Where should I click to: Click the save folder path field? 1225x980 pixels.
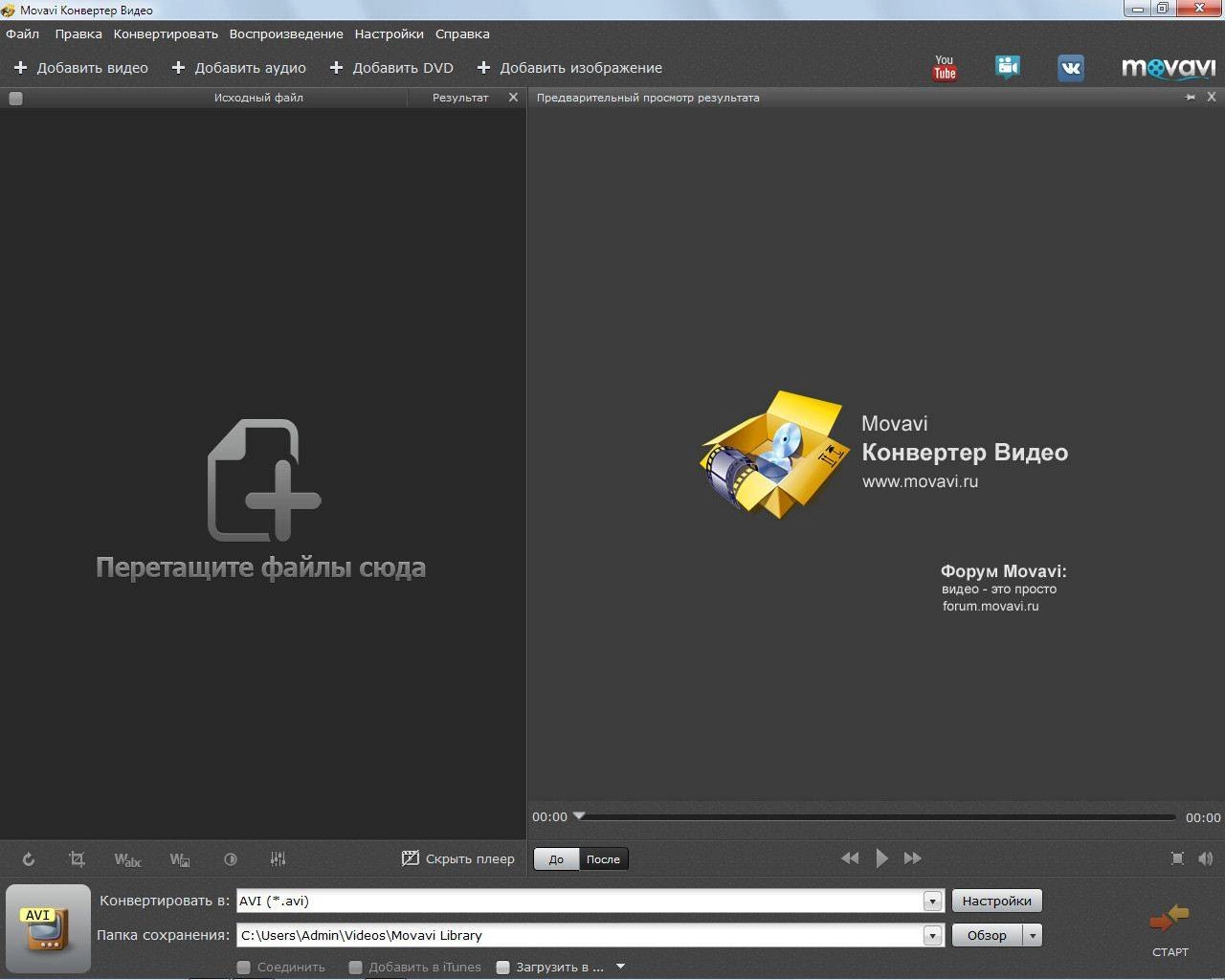point(580,935)
